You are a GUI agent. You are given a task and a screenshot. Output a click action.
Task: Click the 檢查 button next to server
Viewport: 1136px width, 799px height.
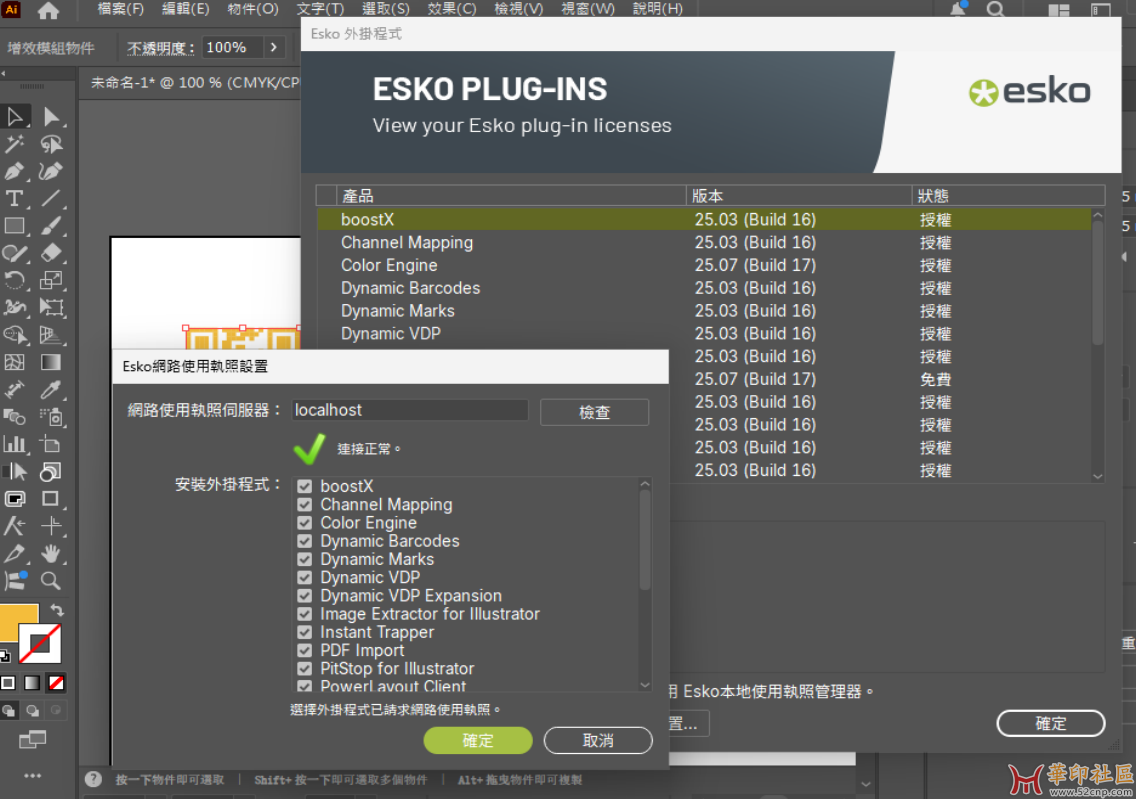pyautogui.click(x=594, y=412)
